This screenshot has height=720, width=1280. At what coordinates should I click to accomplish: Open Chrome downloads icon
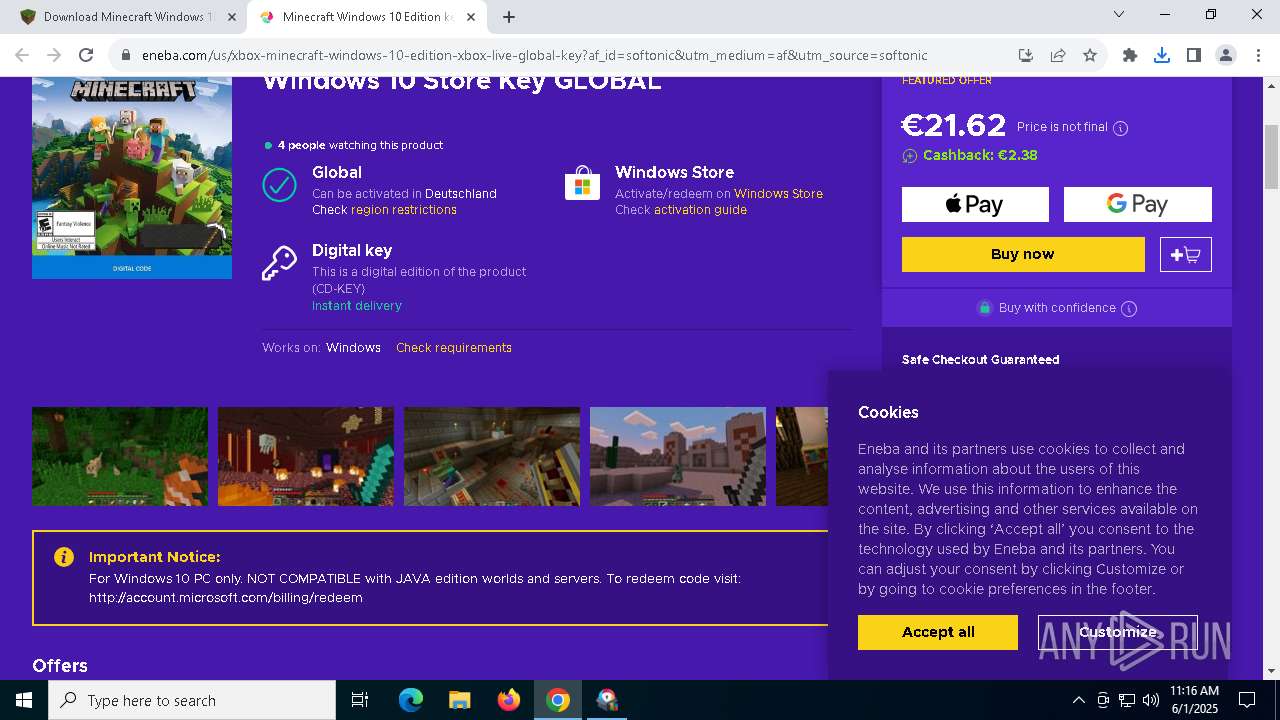(1162, 56)
